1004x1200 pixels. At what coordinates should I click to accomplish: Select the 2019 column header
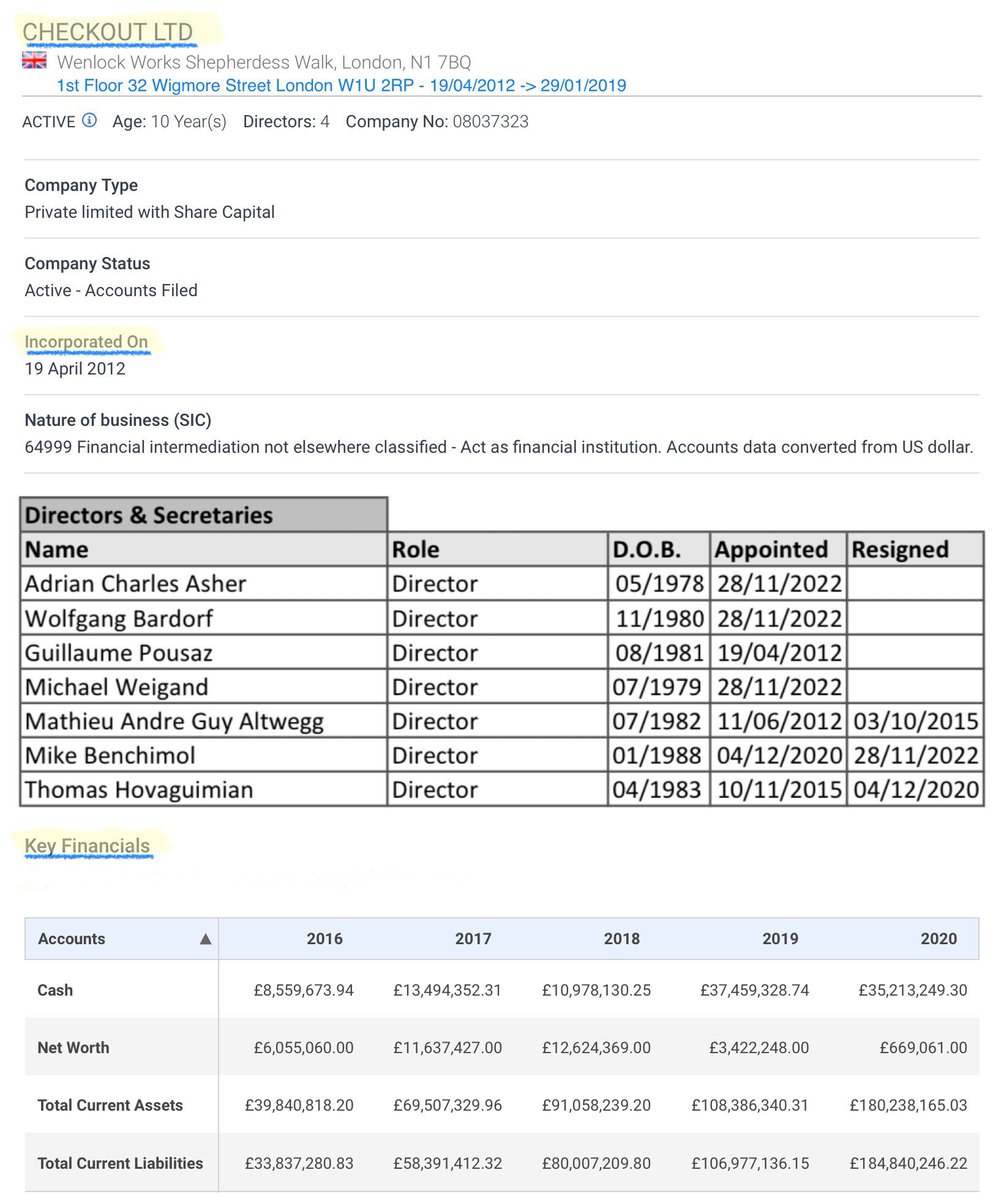[x=780, y=939]
